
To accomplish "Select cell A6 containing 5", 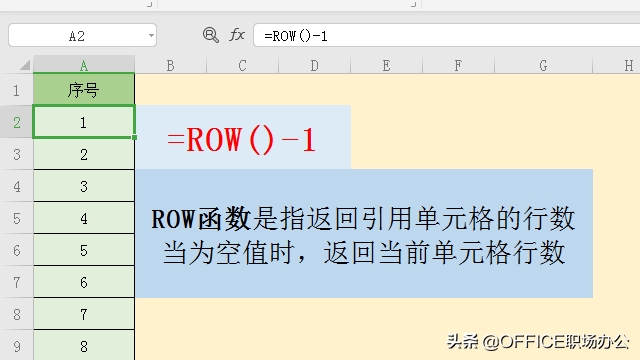I will pyautogui.click(x=84, y=250).
